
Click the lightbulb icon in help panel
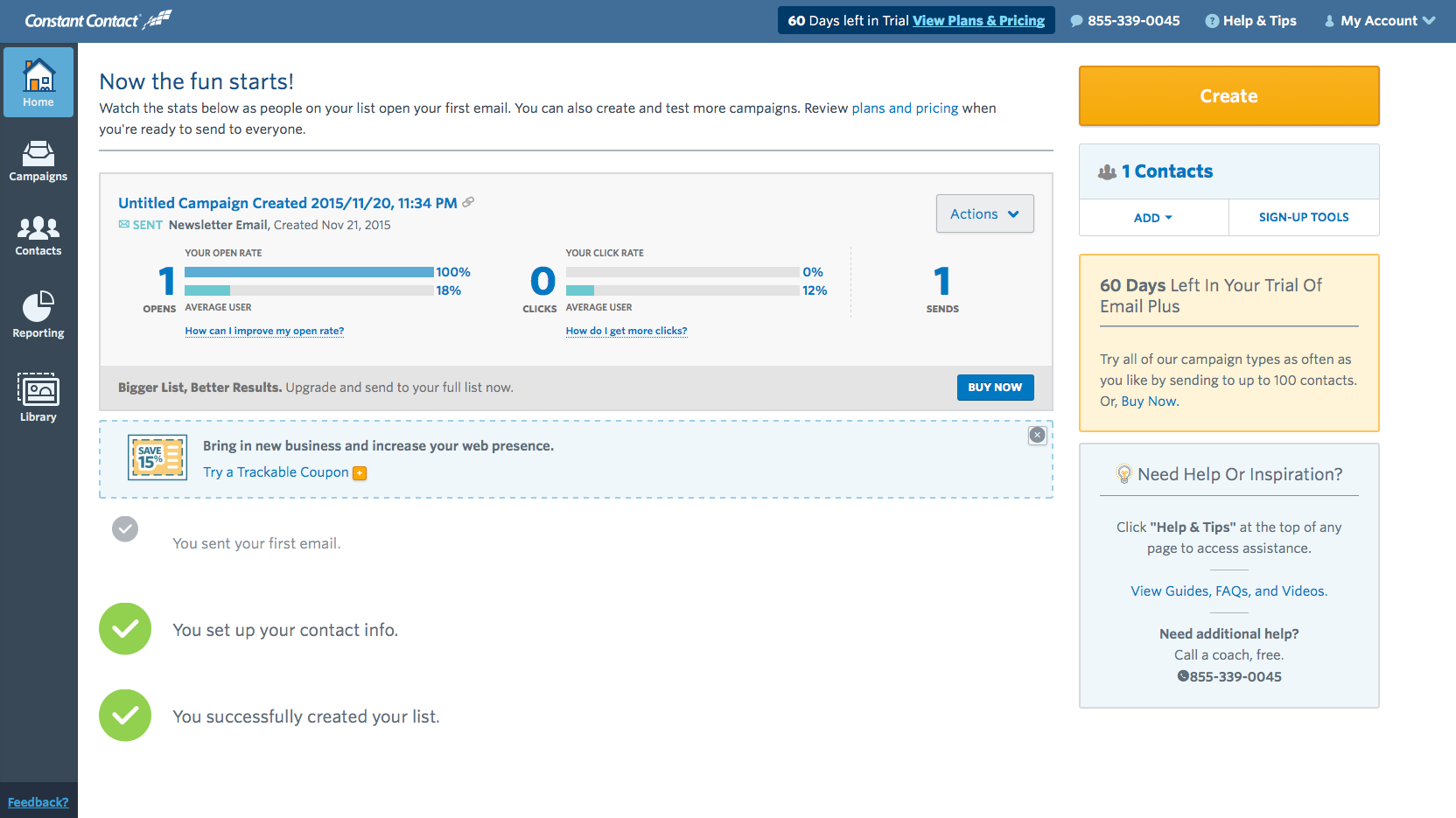coord(1123,474)
